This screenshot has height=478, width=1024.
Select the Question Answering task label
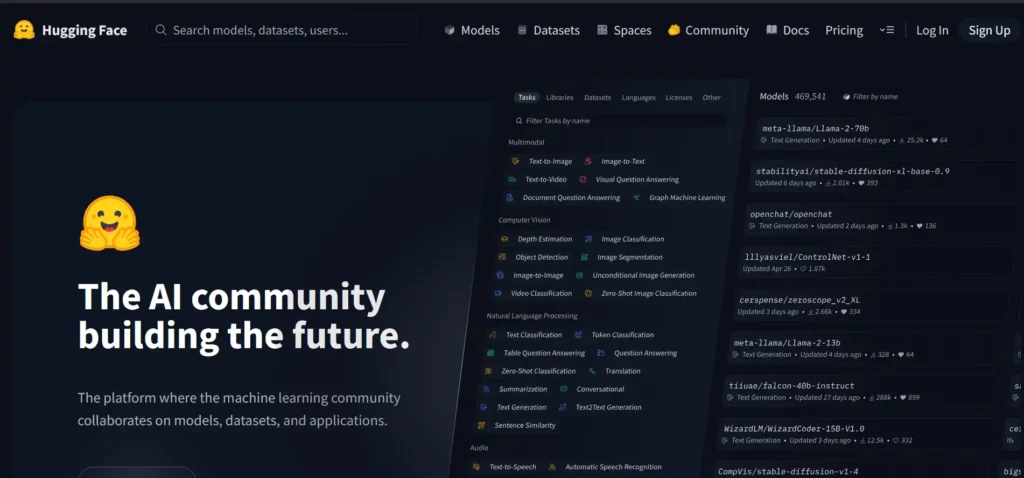click(x=645, y=353)
